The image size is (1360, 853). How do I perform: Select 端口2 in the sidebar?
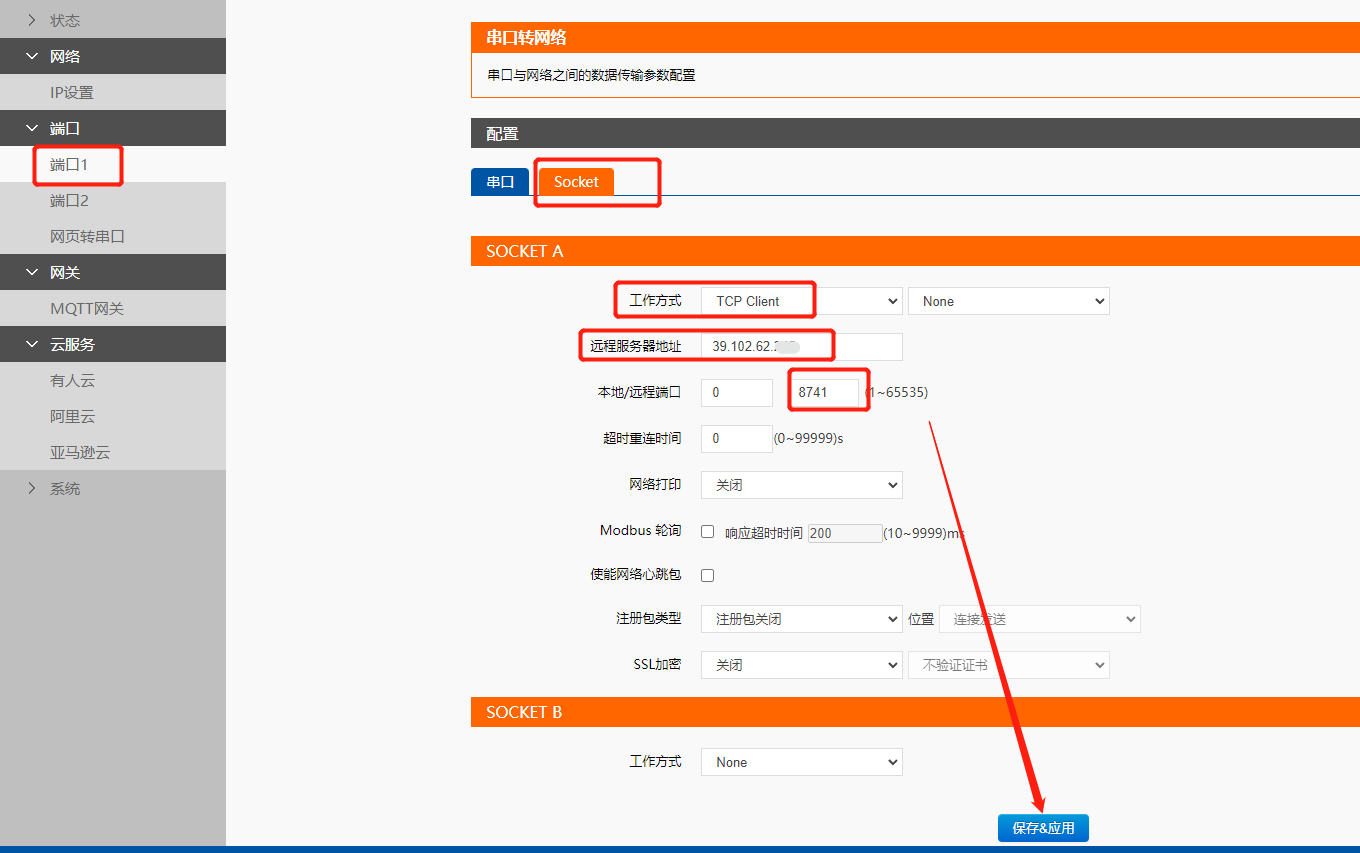click(70, 201)
